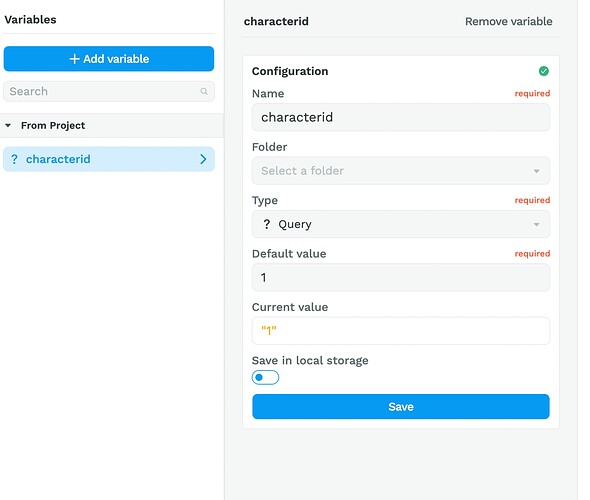Click Remove variable link
Image resolution: width=590 pixels, height=500 pixels.
[x=509, y=21]
